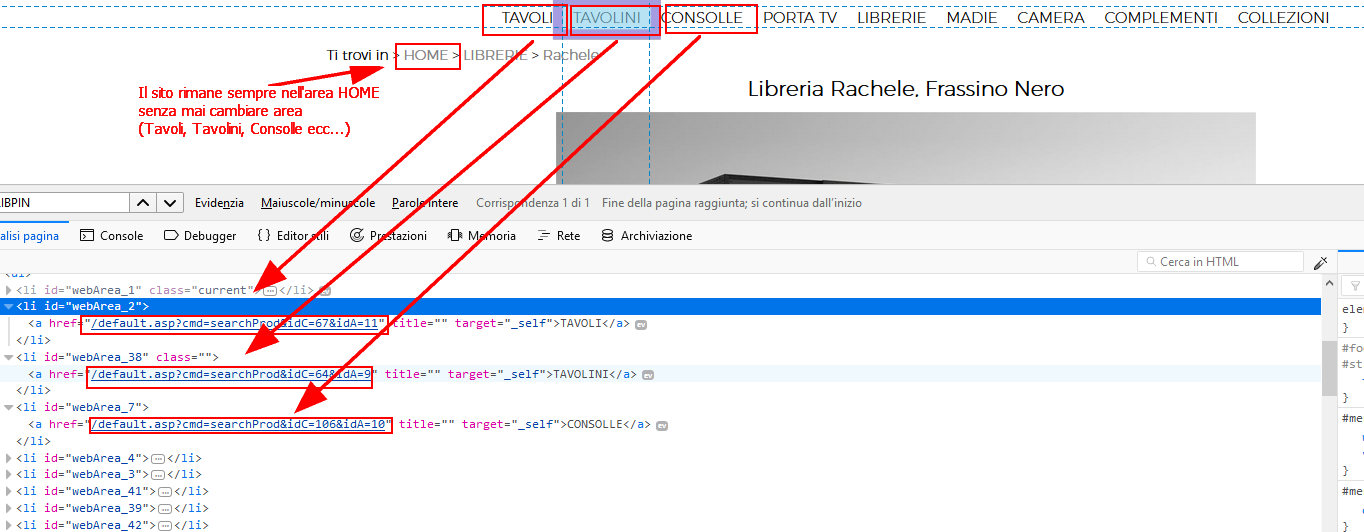Expand the ellipsis badge in webArea_42 row
This screenshot has height=532, width=1364.
click(164, 525)
